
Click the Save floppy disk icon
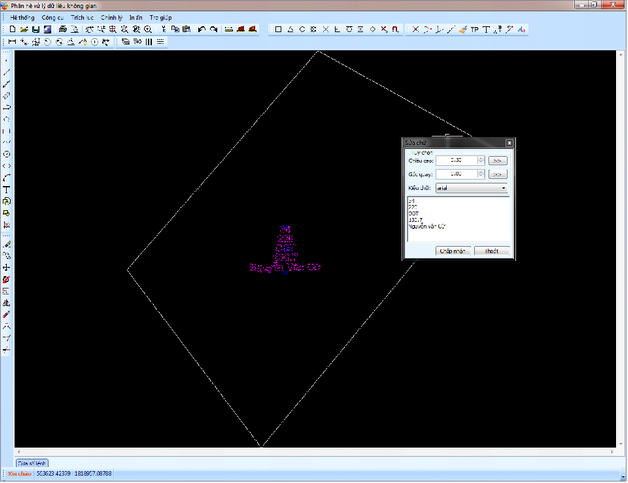(36, 29)
